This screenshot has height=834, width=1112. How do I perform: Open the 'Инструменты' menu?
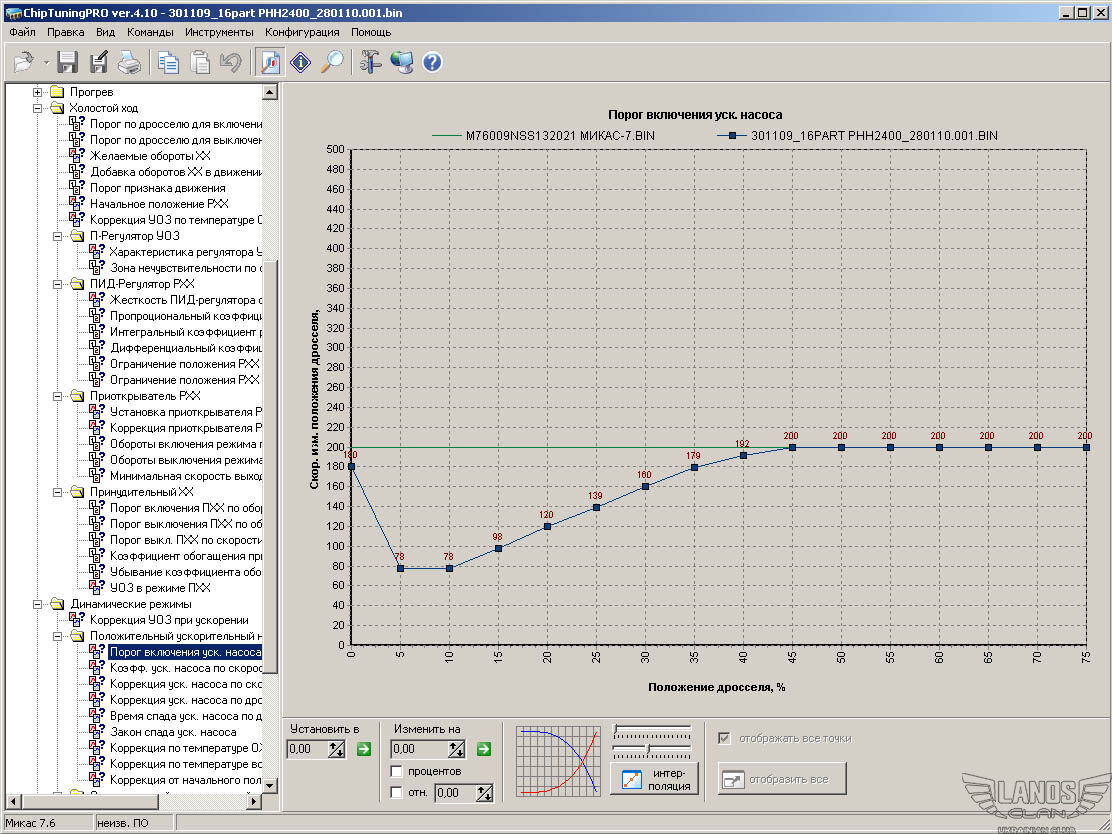(219, 32)
